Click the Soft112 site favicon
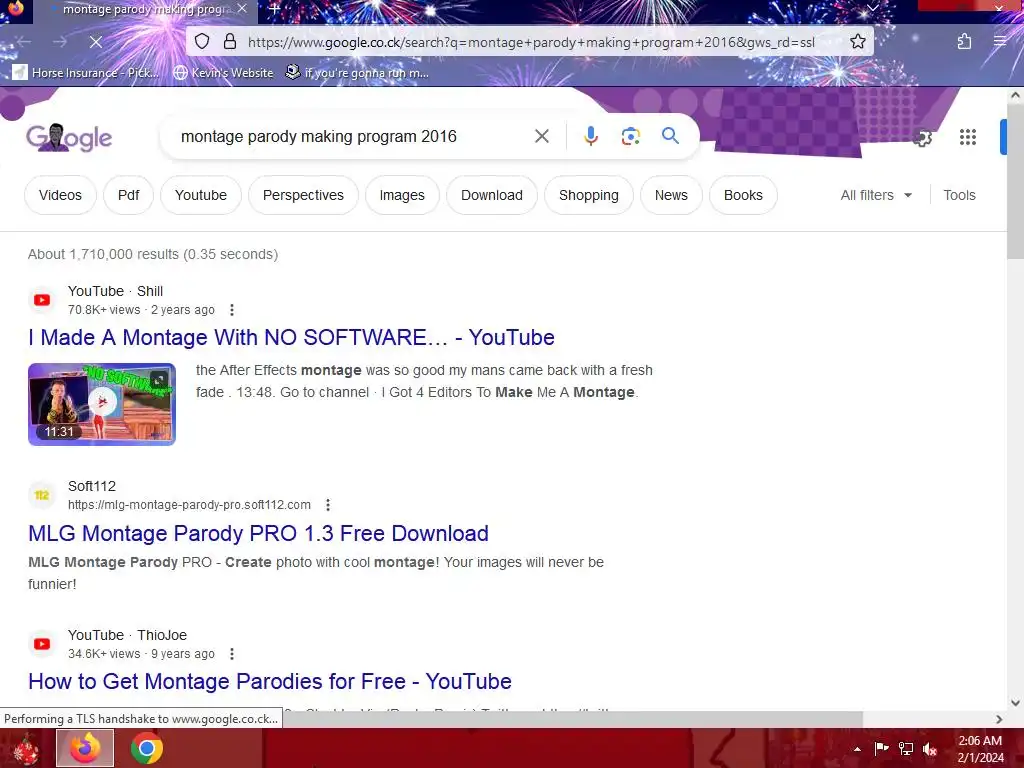The height and width of the screenshot is (768, 1024). pyautogui.click(x=42, y=495)
